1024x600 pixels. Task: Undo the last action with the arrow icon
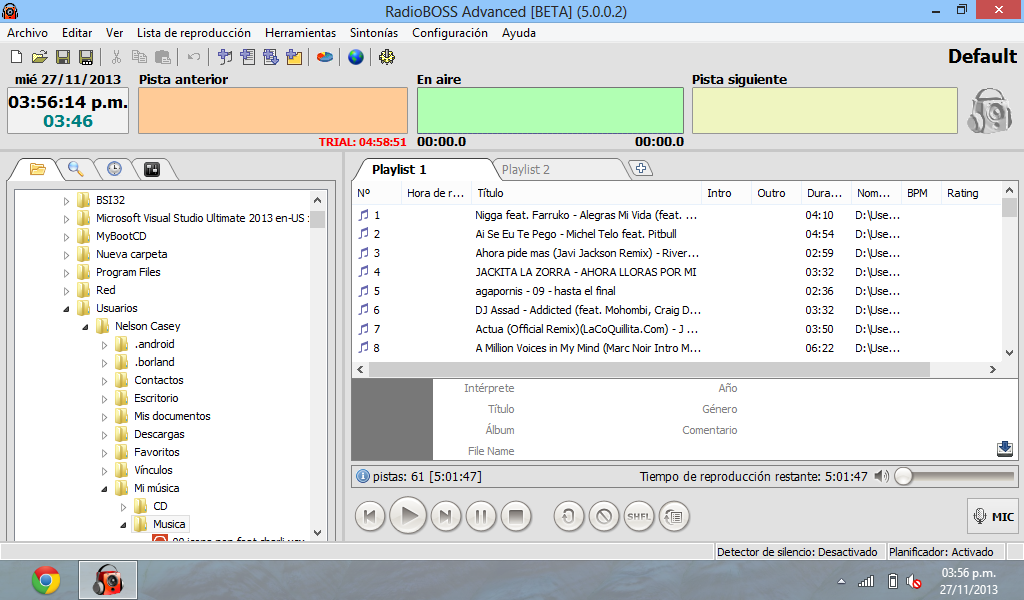(193, 57)
